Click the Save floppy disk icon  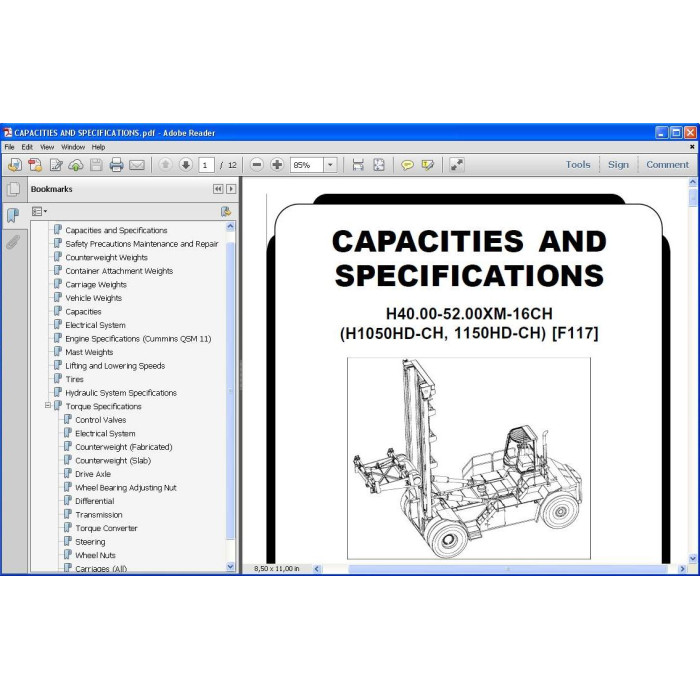96,165
